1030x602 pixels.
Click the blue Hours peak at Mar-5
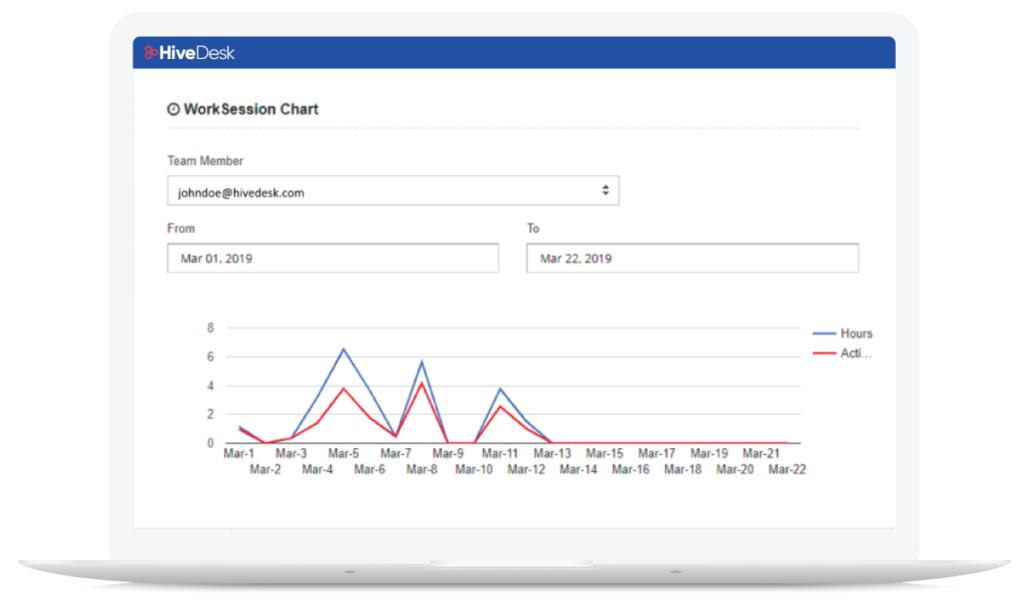(x=344, y=349)
